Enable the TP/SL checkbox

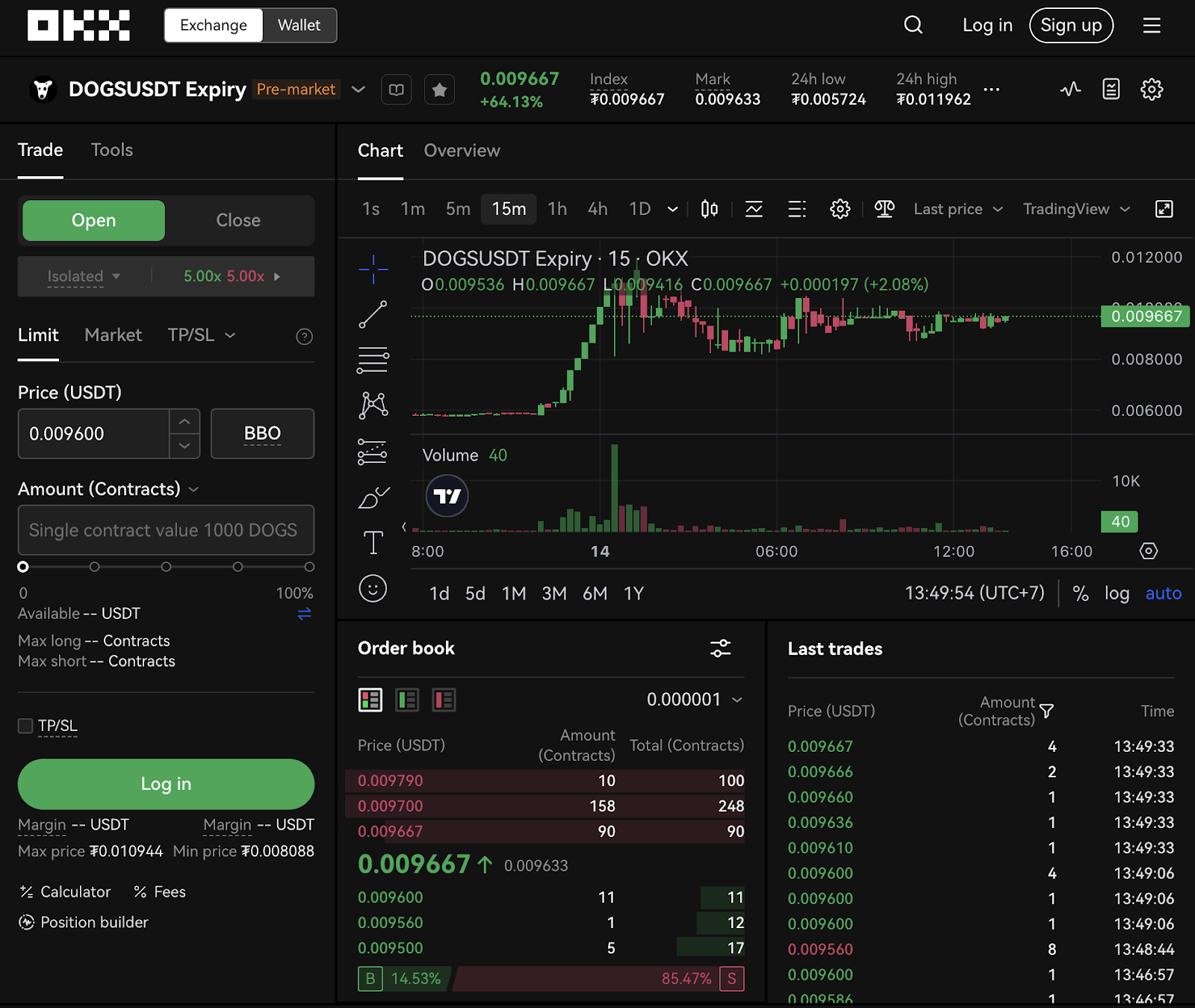(x=25, y=726)
